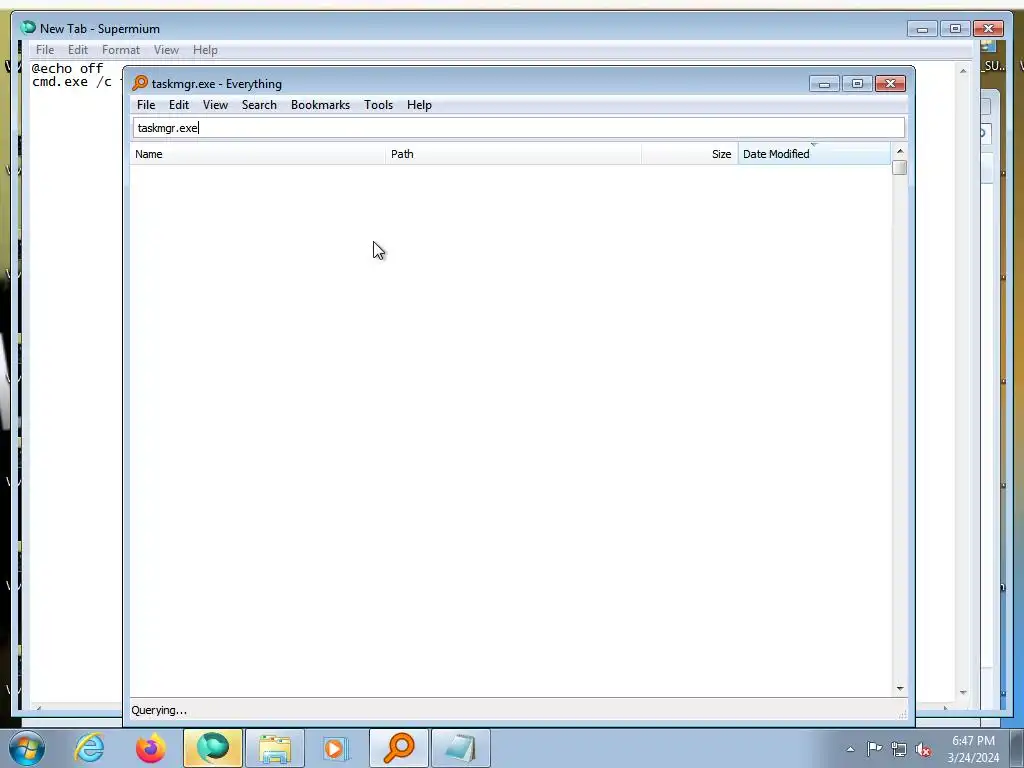Open File menu in the background Notepad window
The image size is (1024, 768).
click(45, 50)
